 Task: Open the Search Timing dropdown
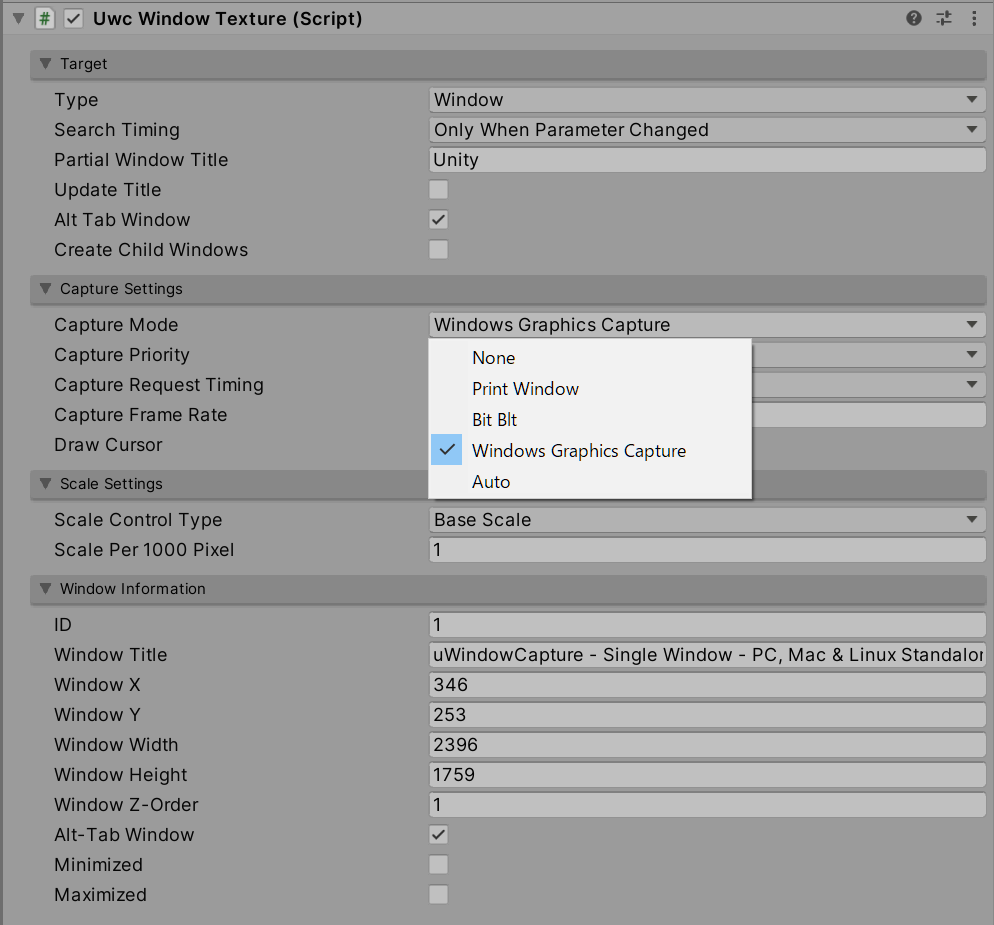click(707, 129)
